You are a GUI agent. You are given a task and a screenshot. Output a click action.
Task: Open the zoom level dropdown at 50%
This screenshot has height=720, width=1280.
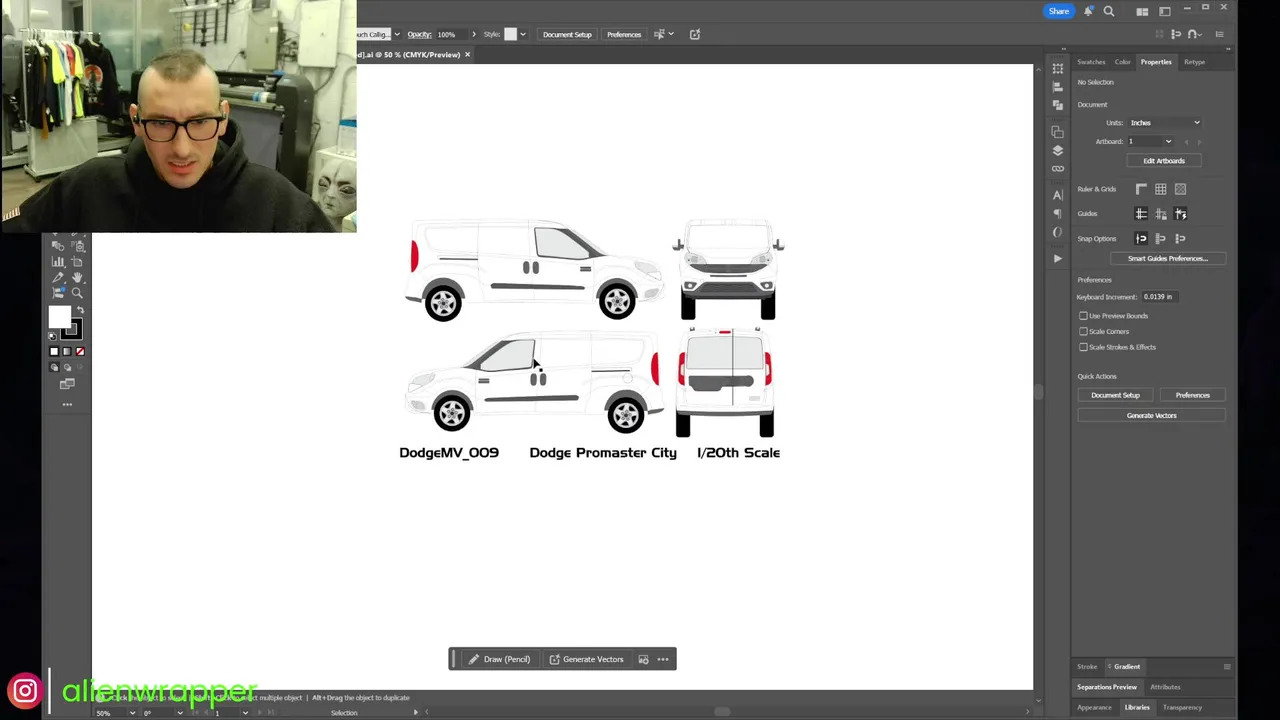(132, 713)
